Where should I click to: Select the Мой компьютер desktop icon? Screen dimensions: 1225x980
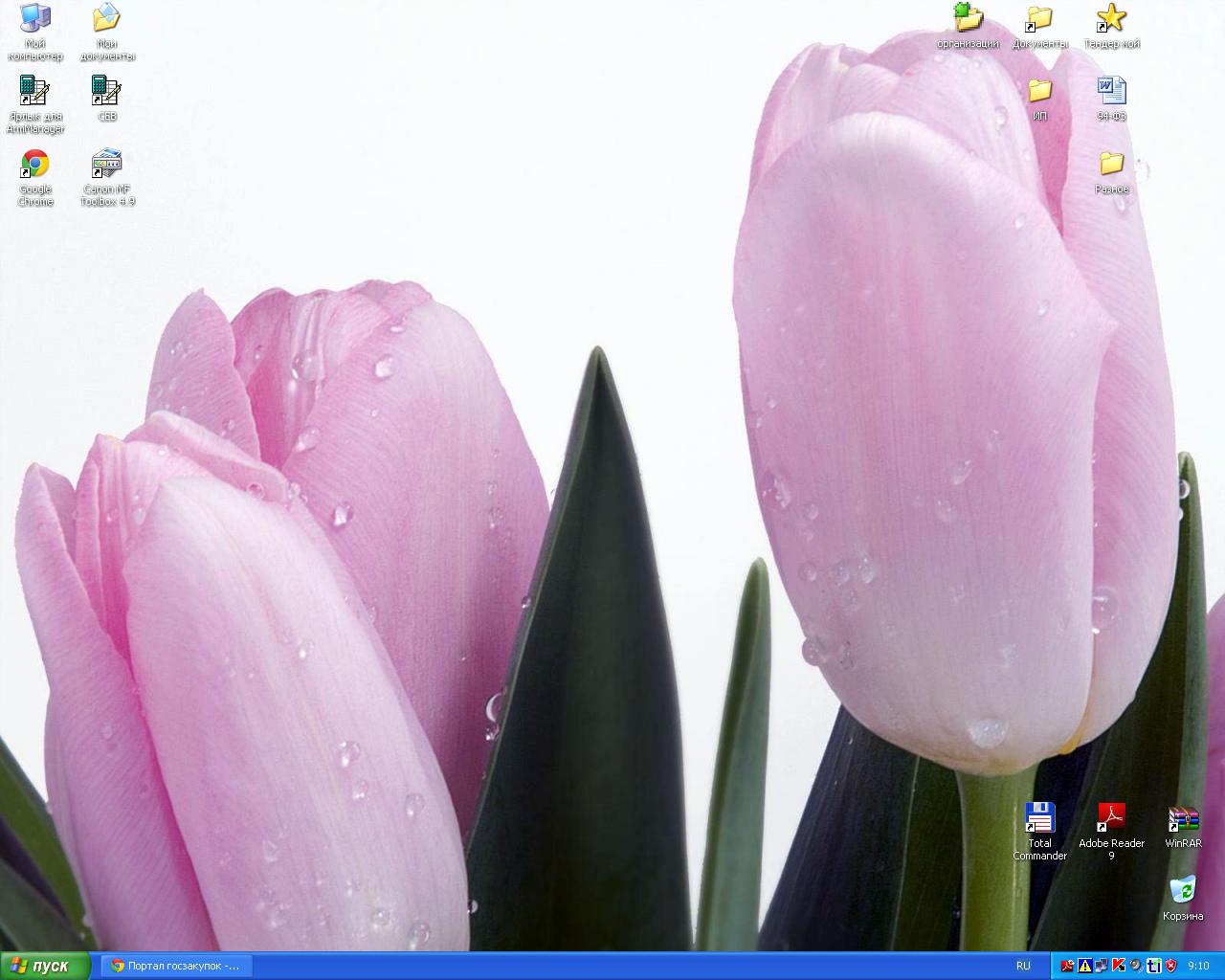[x=35, y=18]
